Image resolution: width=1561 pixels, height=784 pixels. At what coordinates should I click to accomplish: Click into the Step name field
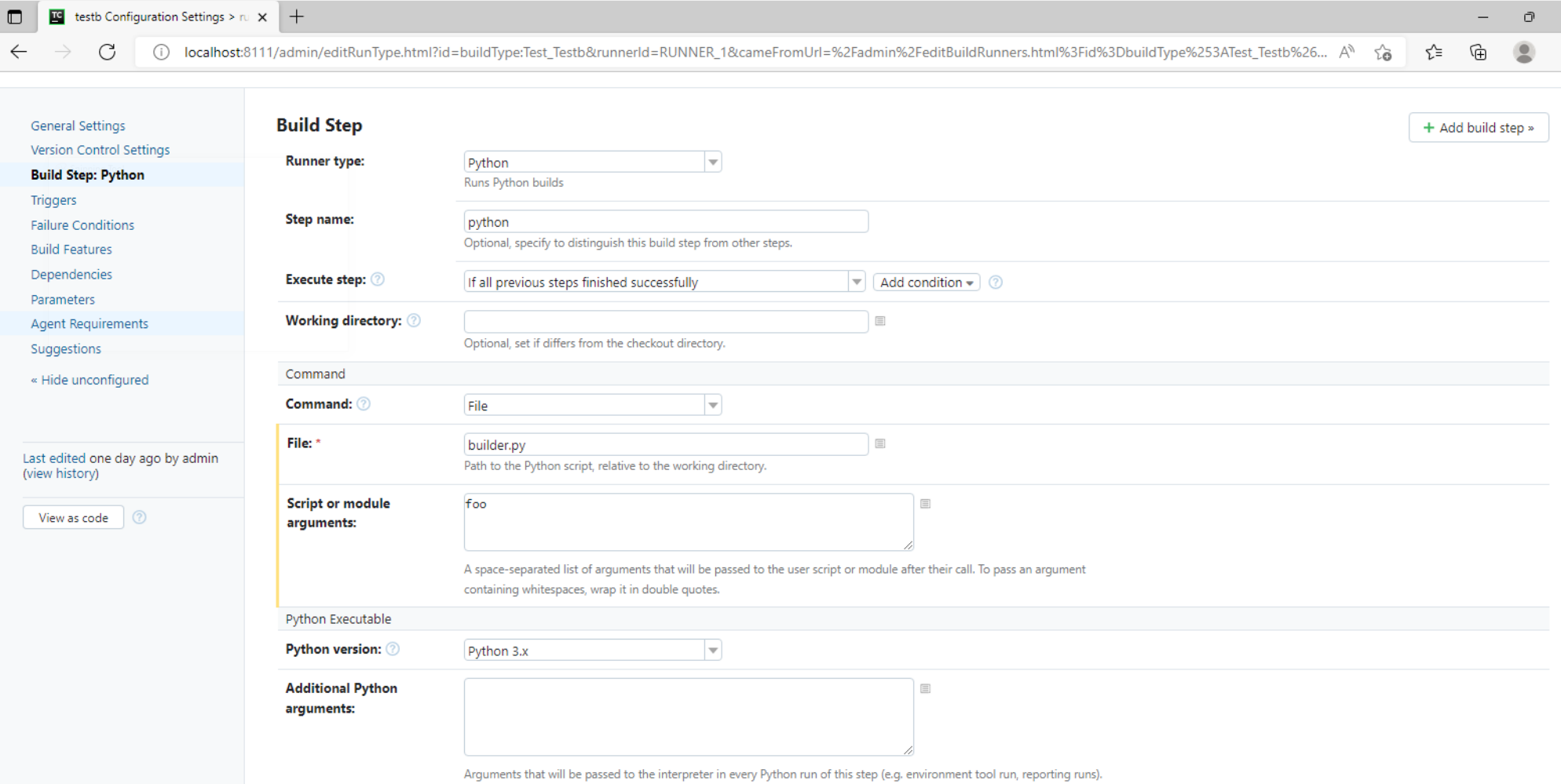coord(666,222)
